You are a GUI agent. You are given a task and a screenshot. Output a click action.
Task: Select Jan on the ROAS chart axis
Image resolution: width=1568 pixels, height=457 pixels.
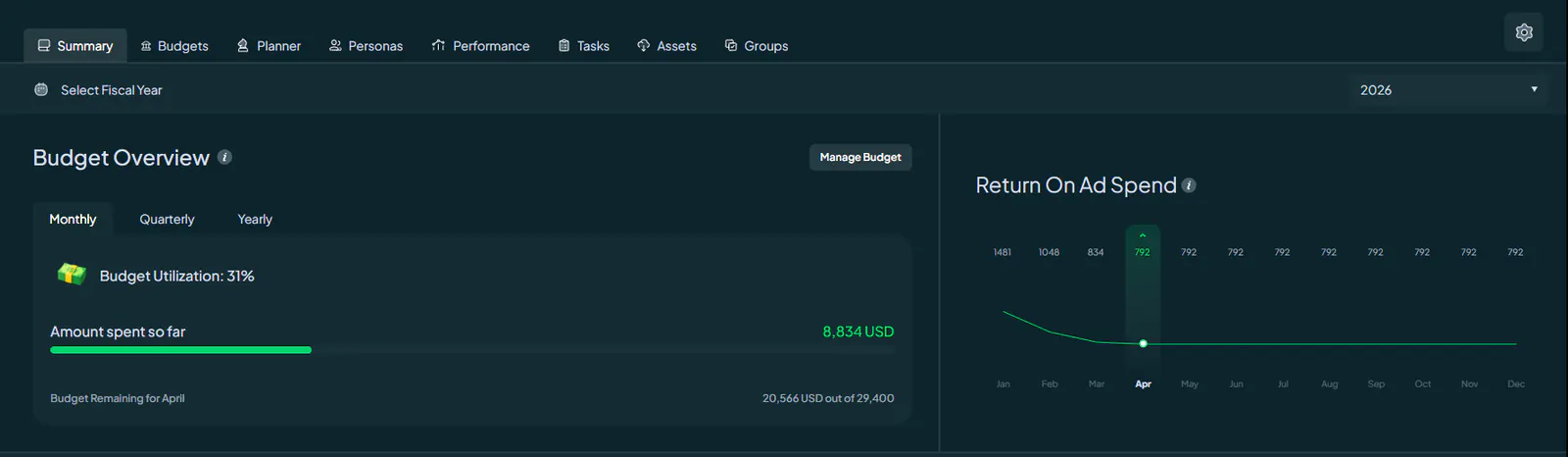coord(1003,383)
